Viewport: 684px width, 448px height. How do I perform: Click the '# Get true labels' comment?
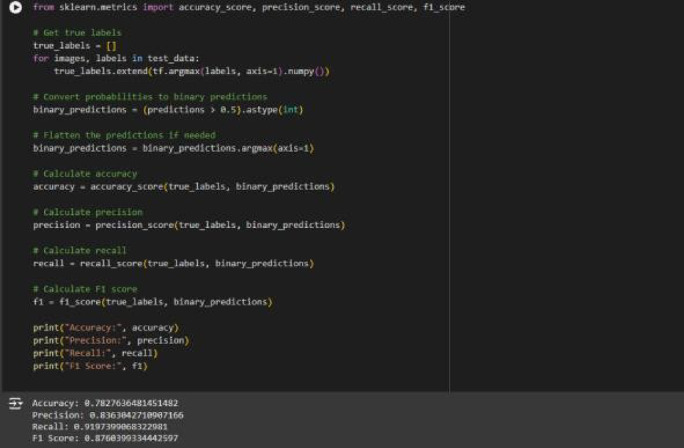[77, 33]
